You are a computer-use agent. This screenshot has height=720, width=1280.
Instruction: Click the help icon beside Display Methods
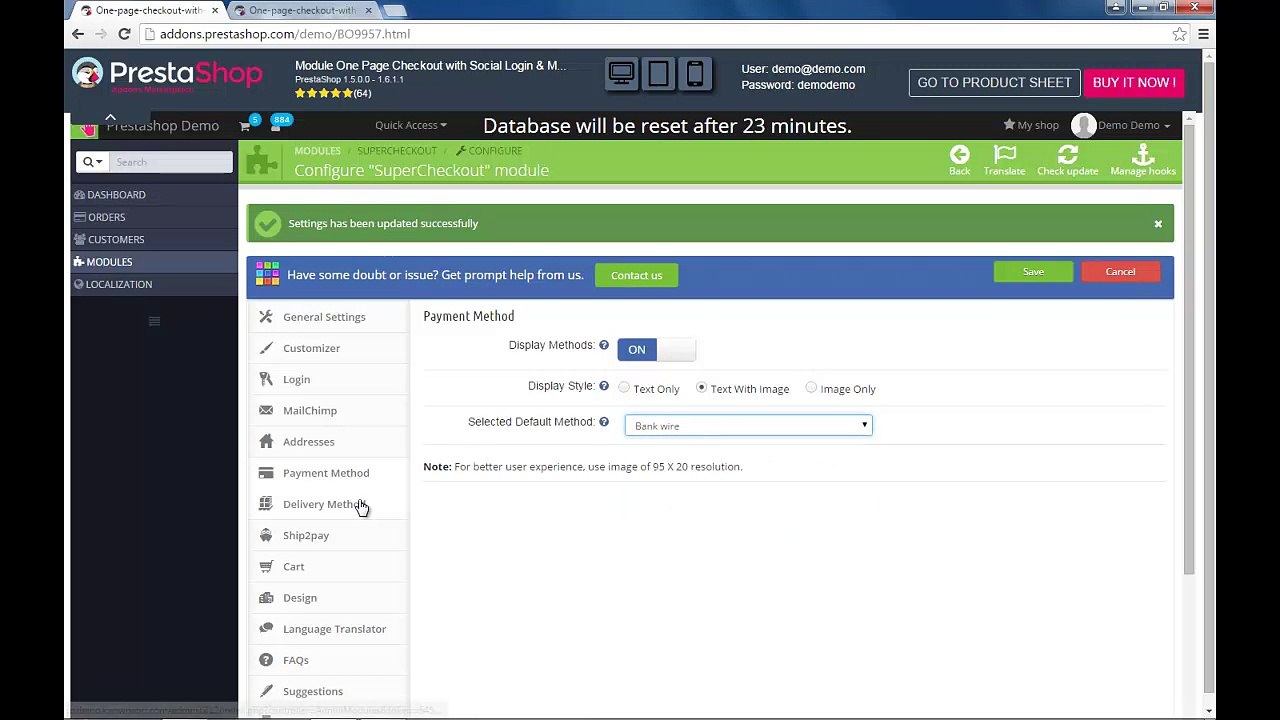604,345
